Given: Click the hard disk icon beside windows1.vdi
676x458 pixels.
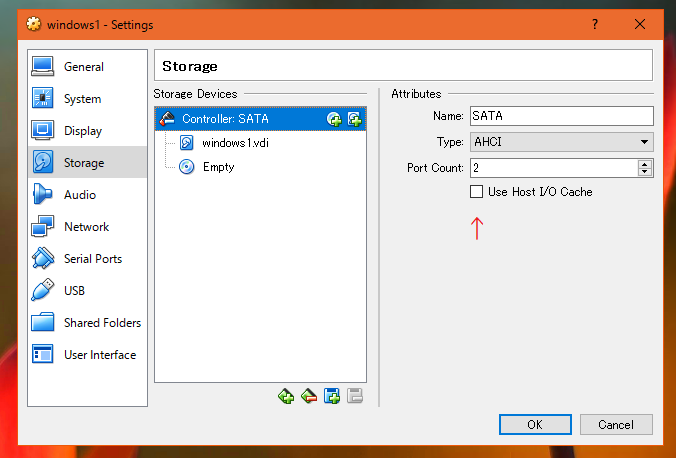Looking at the screenshot, I should (x=187, y=143).
